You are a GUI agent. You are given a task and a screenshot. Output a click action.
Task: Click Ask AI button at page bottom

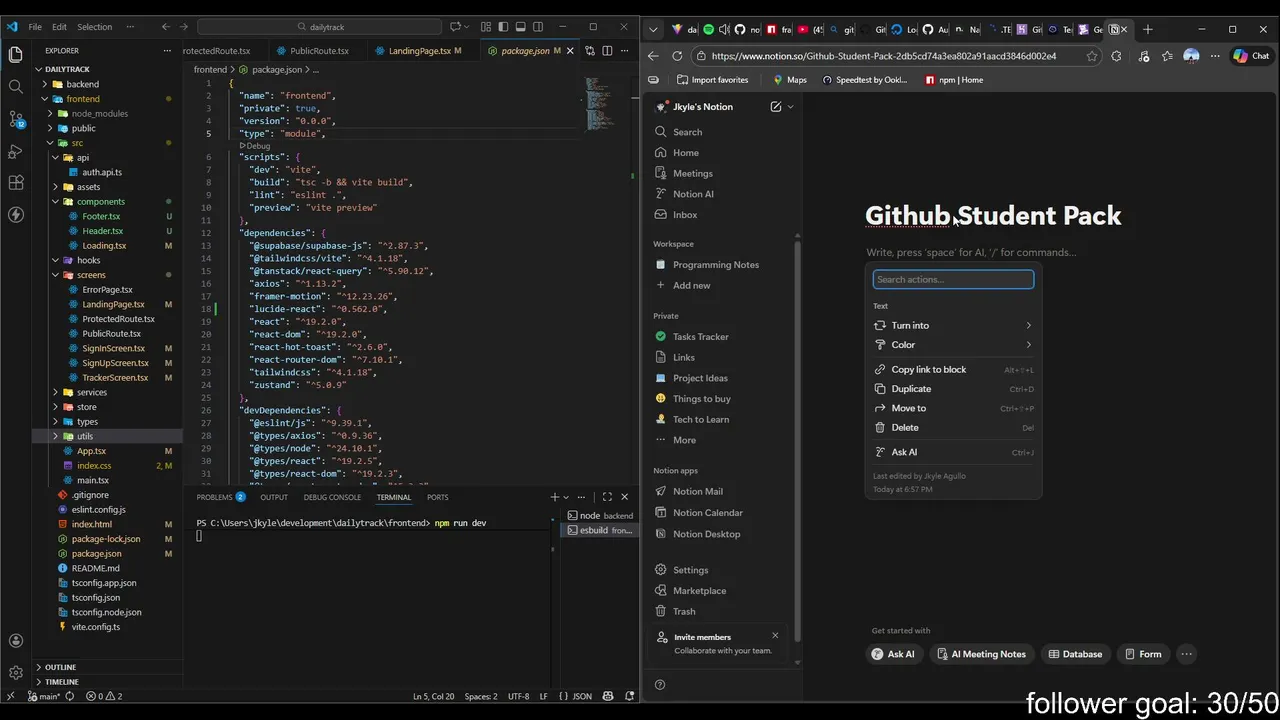(893, 654)
